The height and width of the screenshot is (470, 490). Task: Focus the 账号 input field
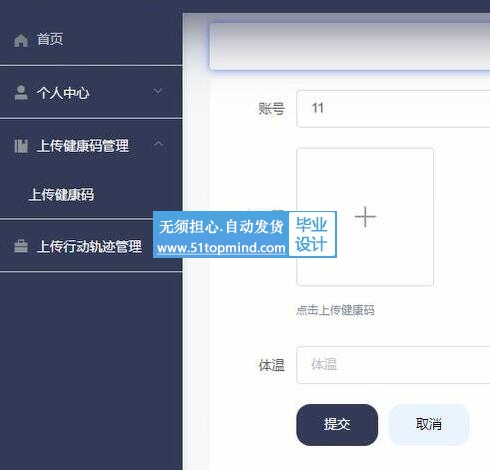(x=393, y=108)
